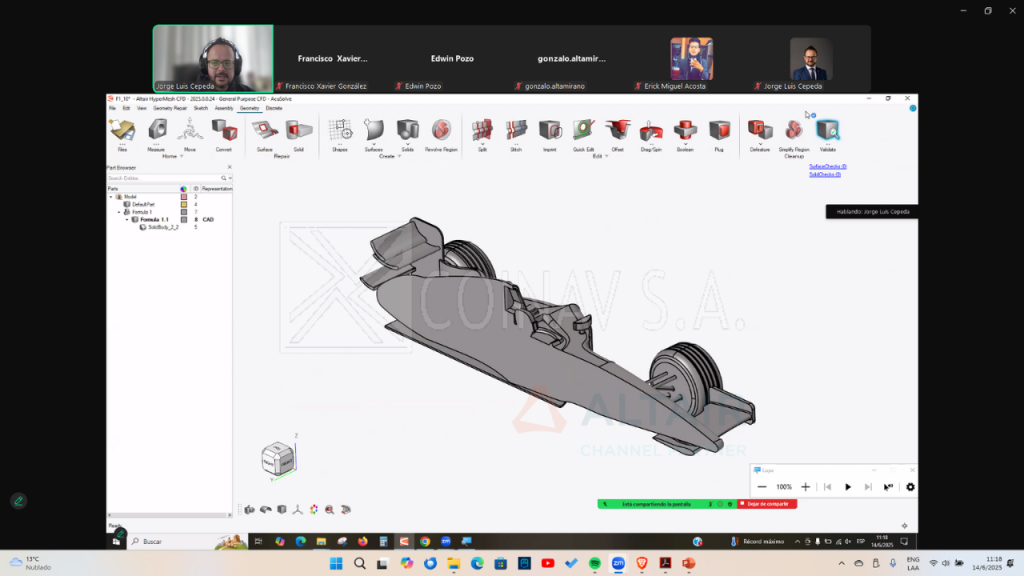Click the red stop sharing button
Image resolution: width=1024 pixels, height=576 pixels.
tap(767, 504)
